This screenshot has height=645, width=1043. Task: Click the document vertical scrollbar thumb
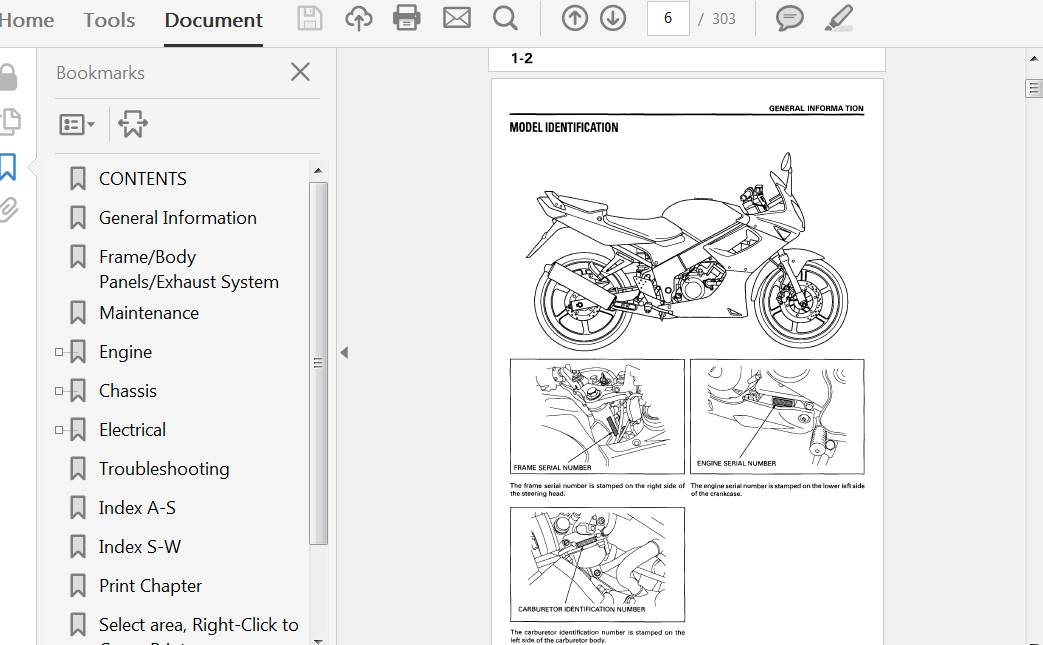coord(1034,88)
